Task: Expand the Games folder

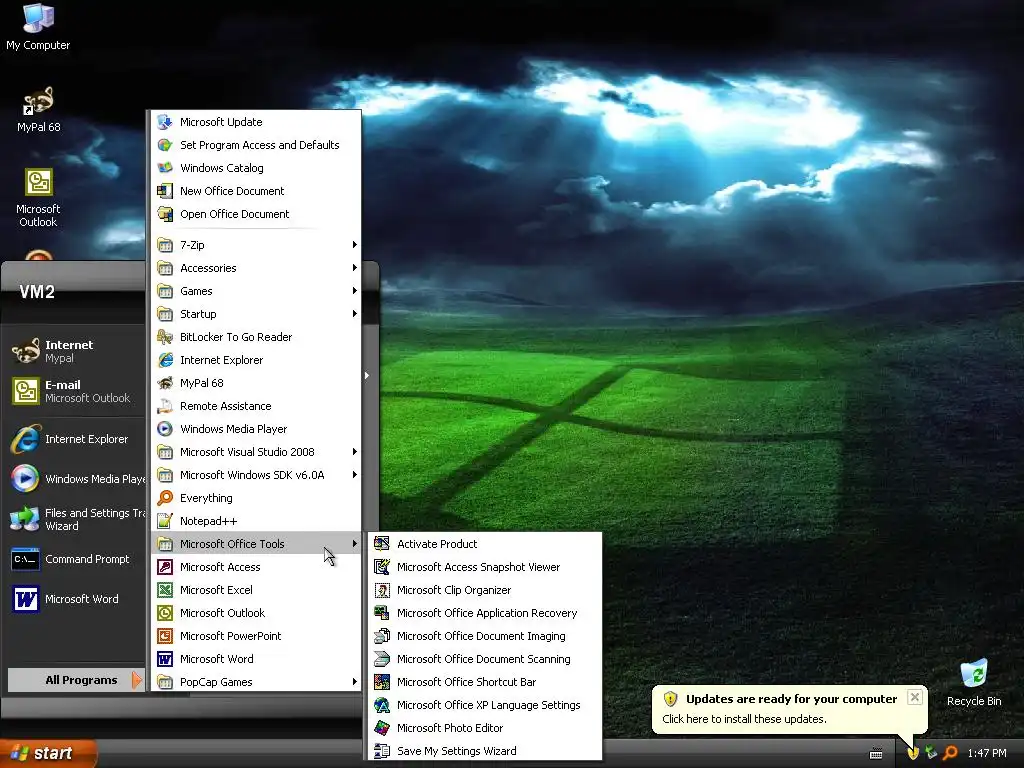Action: click(255, 291)
